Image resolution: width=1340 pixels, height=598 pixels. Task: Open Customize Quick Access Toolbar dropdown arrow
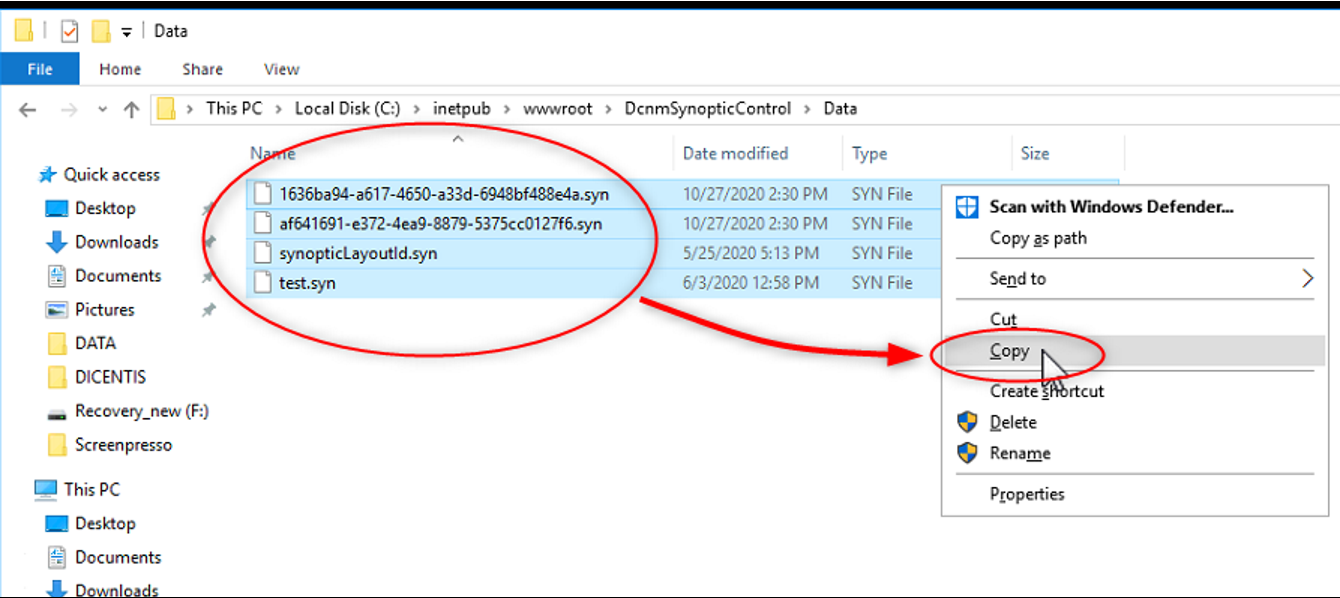[x=127, y=32]
